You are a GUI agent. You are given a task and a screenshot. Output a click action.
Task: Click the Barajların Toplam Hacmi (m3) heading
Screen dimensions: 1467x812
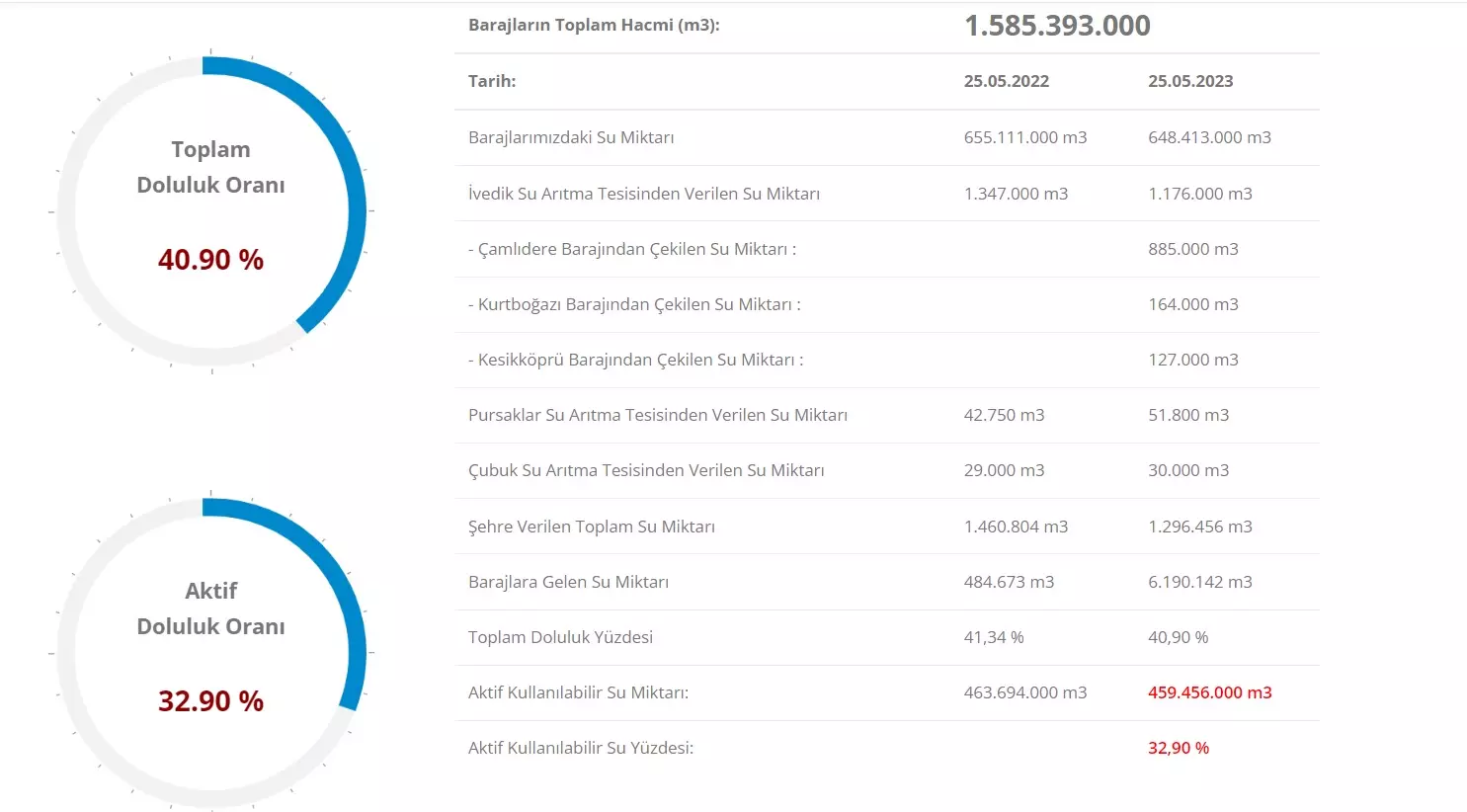tap(594, 26)
